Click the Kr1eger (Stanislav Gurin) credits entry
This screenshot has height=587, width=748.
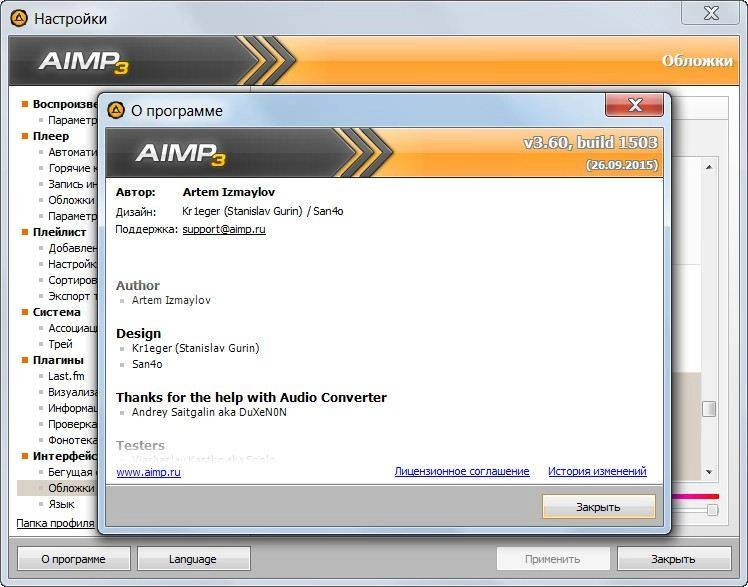click(196, 348)
